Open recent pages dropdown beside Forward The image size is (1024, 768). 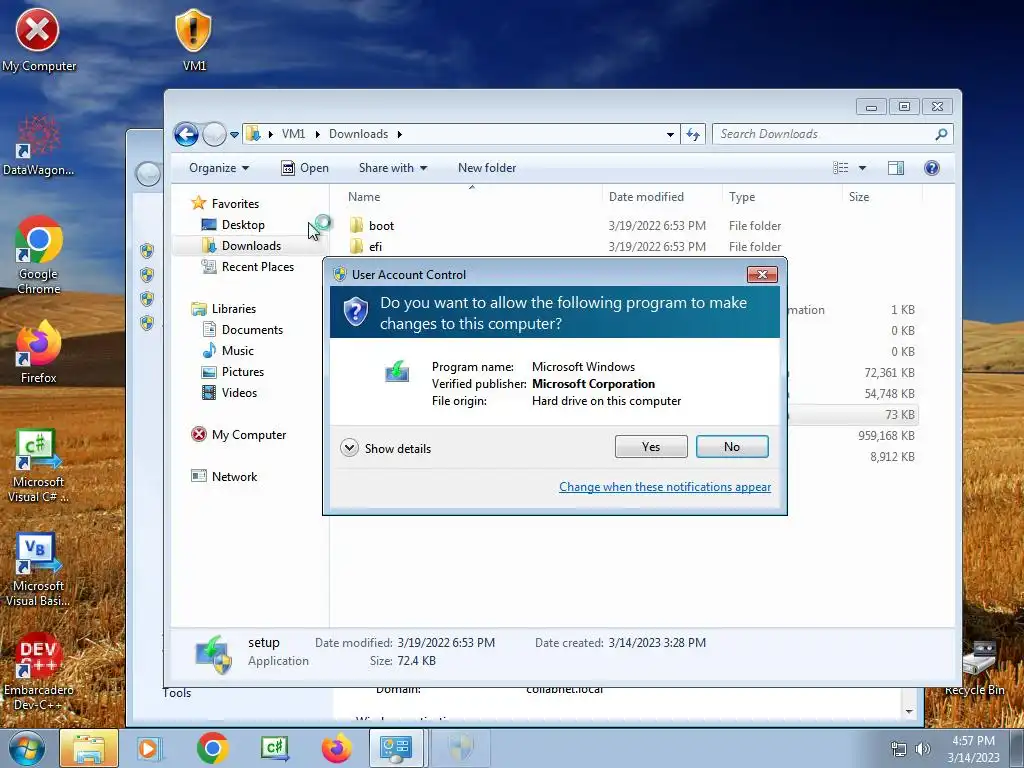click(234, 135)
